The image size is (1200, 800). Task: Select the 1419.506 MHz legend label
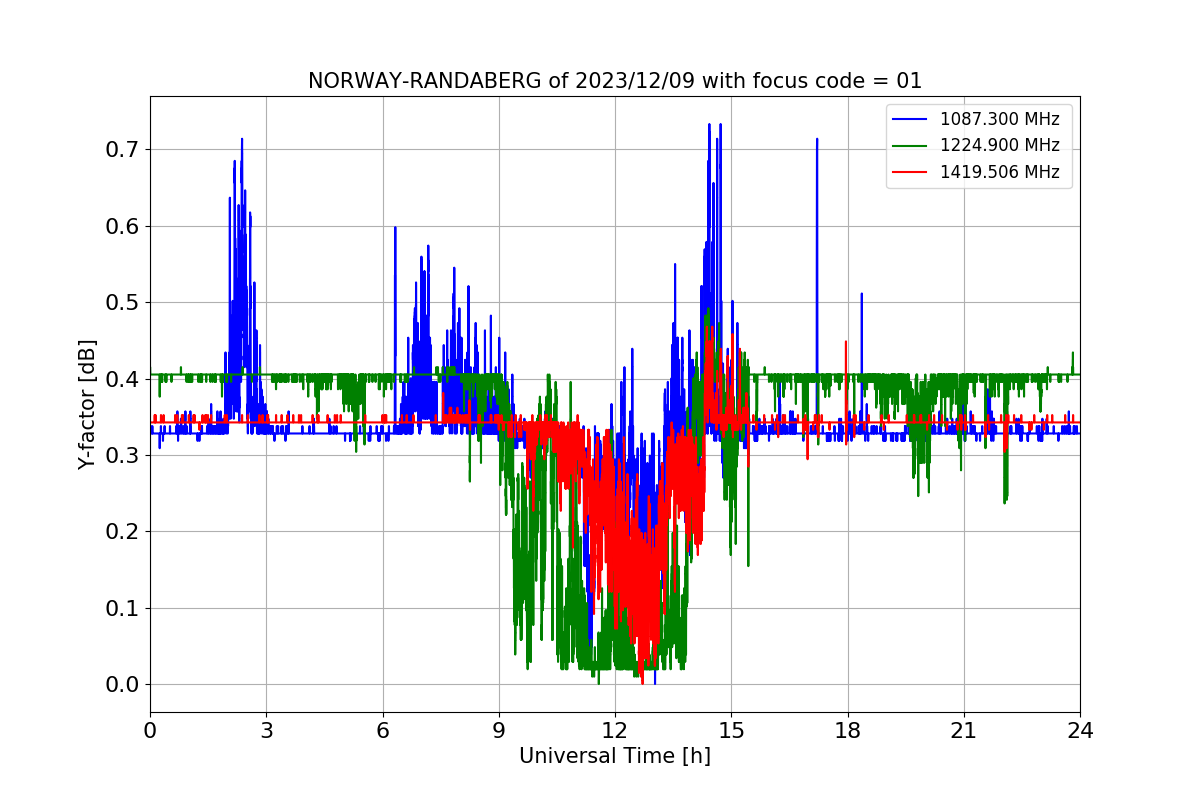click(x=1000, y=172)
